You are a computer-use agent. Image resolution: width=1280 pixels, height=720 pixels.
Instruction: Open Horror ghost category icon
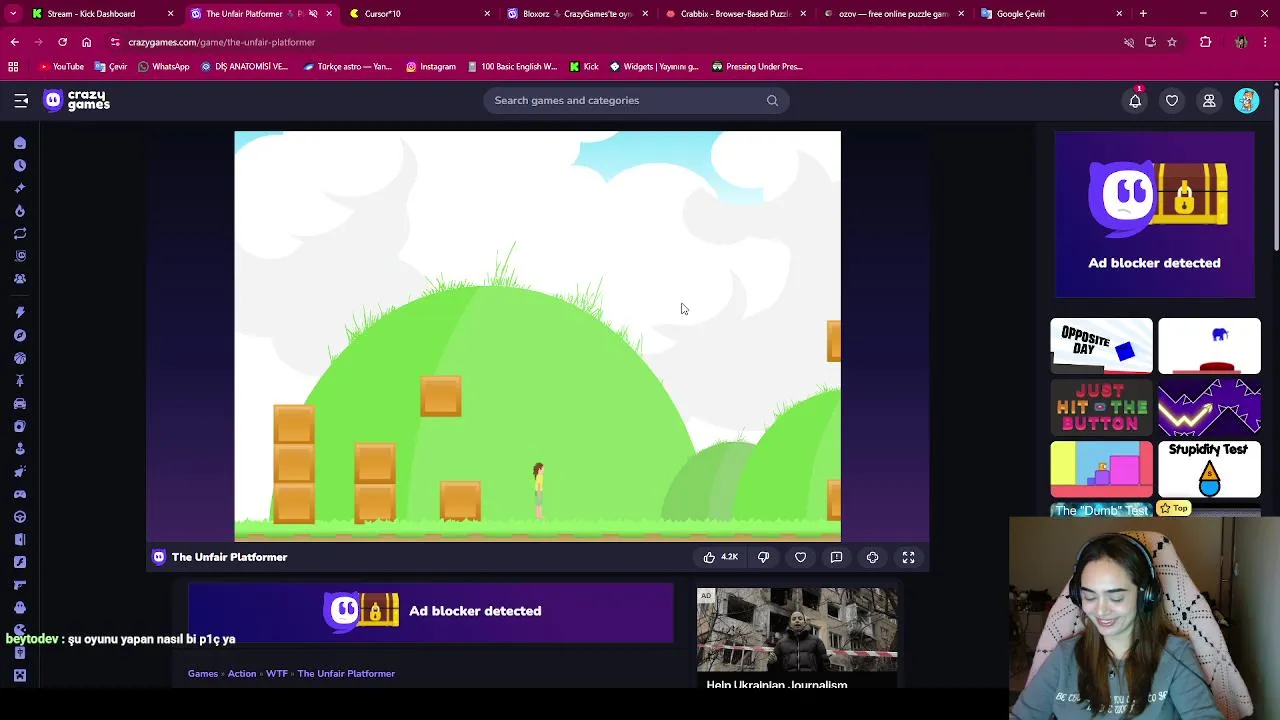click(x=20, y=608)
